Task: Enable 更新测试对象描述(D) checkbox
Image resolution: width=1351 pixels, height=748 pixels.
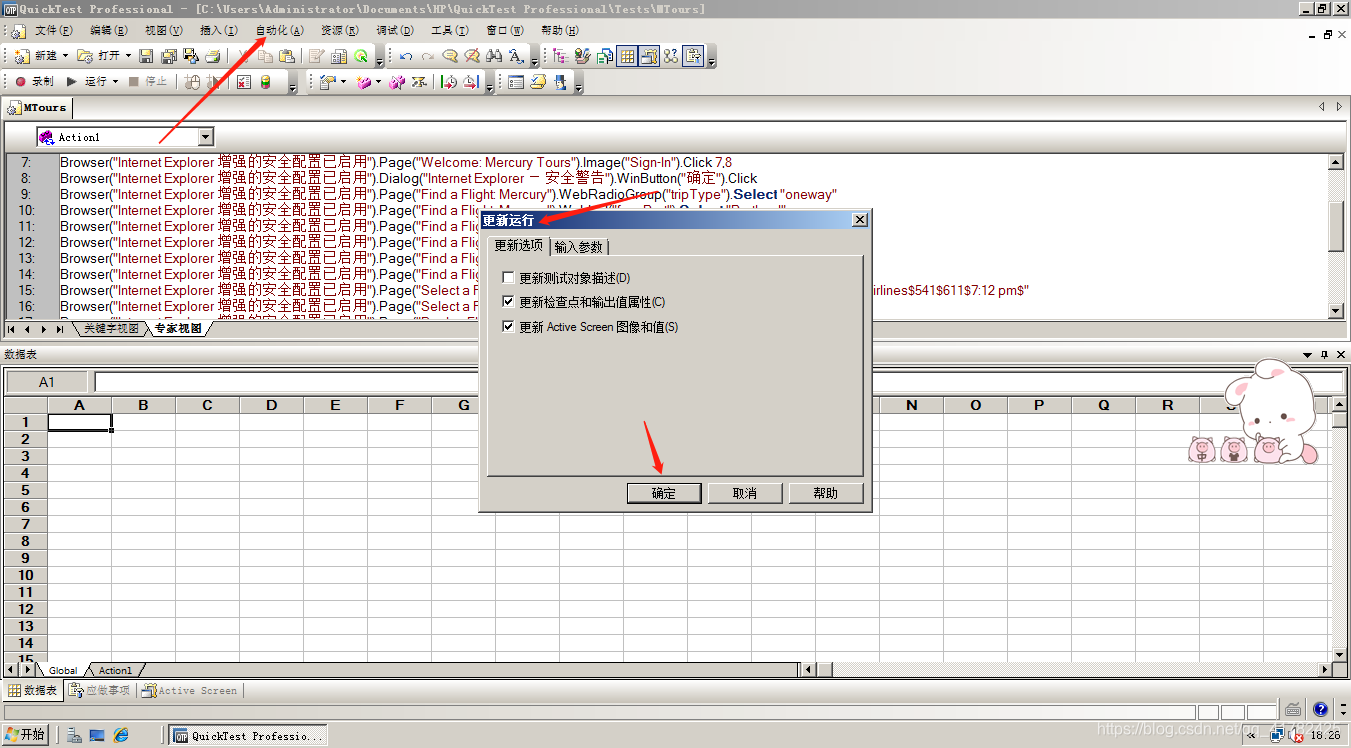Action: pos(509,278)
